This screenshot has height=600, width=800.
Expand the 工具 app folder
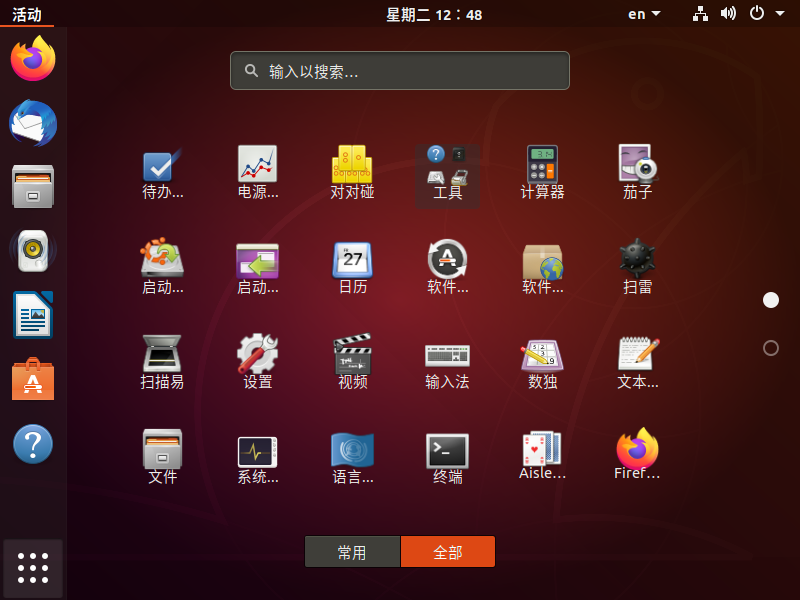[x=447, y=165]
